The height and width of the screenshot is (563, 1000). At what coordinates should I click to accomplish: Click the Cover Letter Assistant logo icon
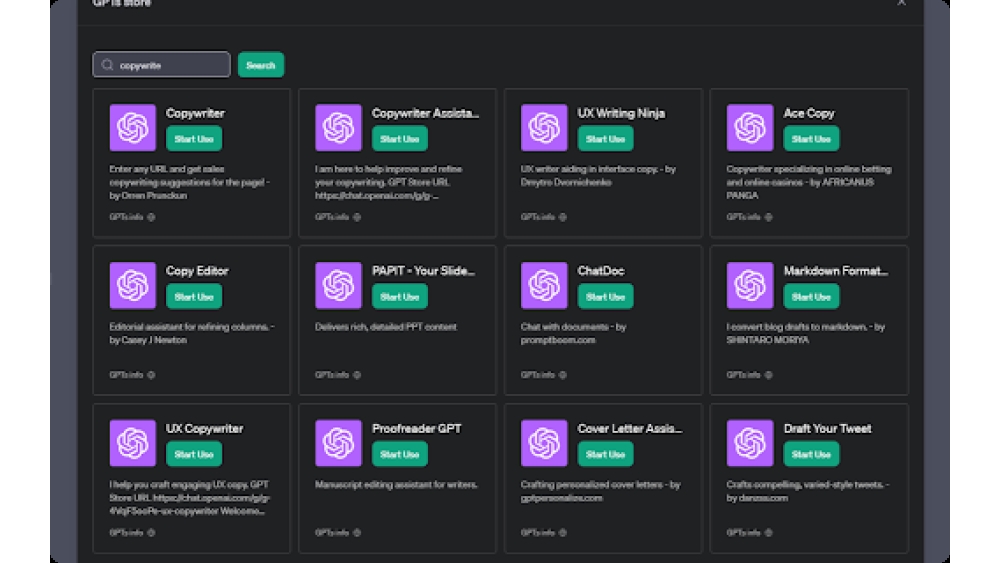click(544, 443)
